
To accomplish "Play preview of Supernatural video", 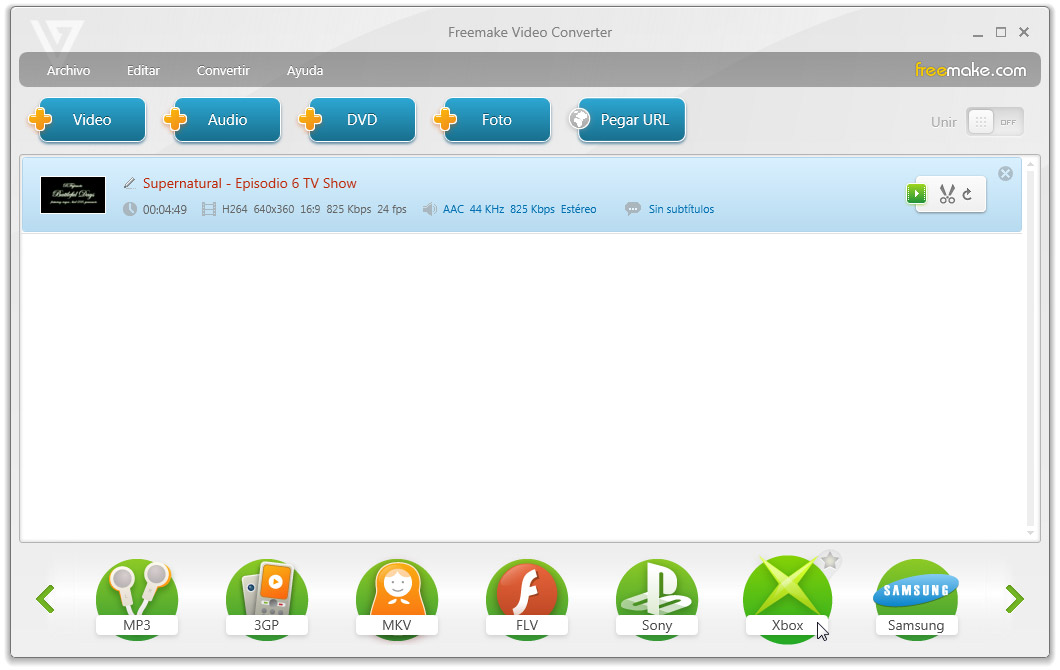I will (916, 194).
